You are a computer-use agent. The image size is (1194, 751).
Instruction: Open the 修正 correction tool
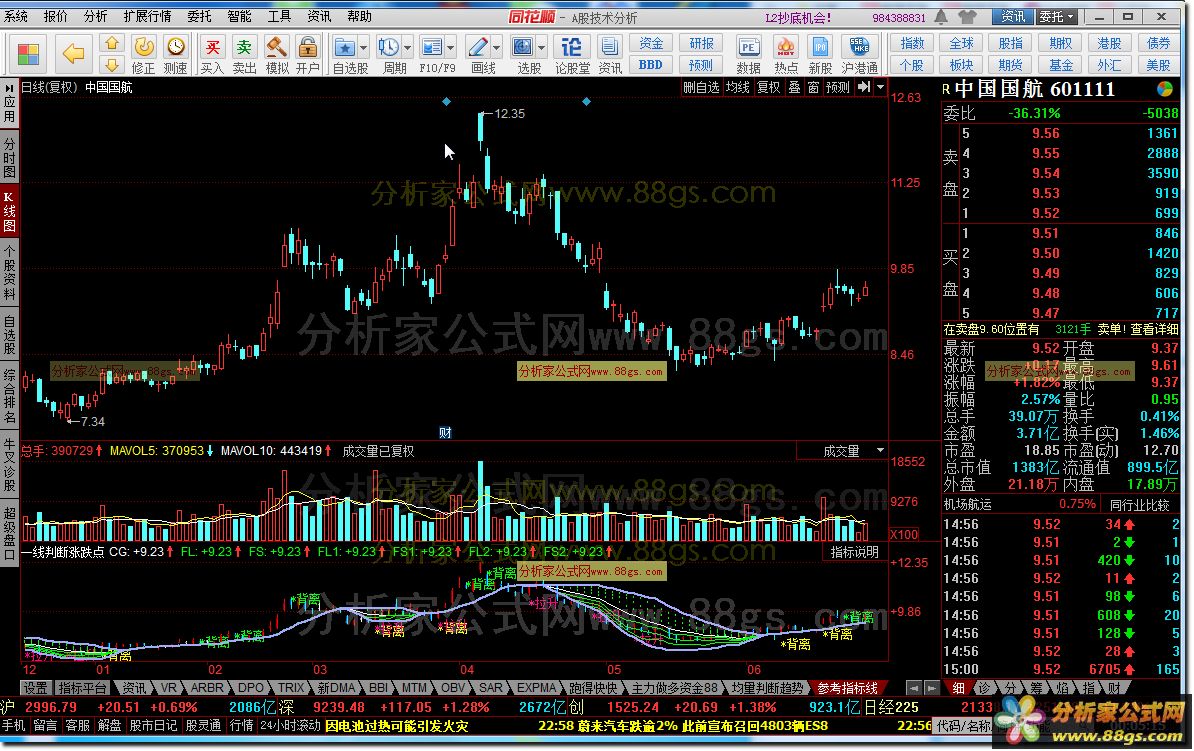pyautogui.click(x=143, y=55)
